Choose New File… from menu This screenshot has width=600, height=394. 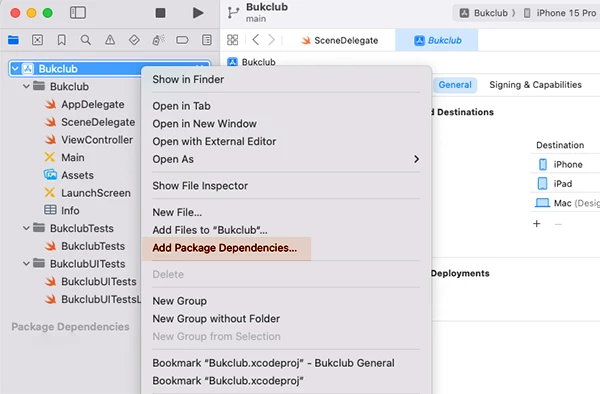click(286, 212)
